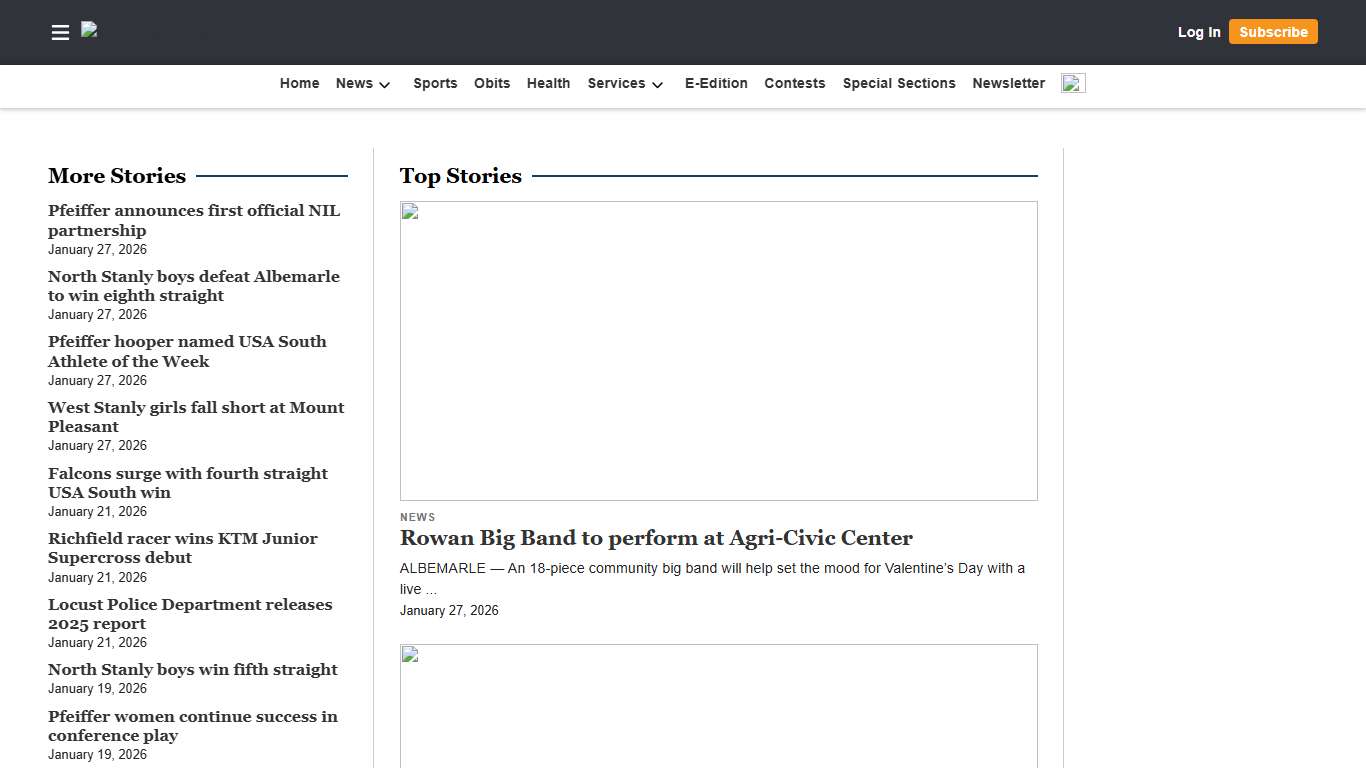Open the second top story image

click(x=718, y=705)
